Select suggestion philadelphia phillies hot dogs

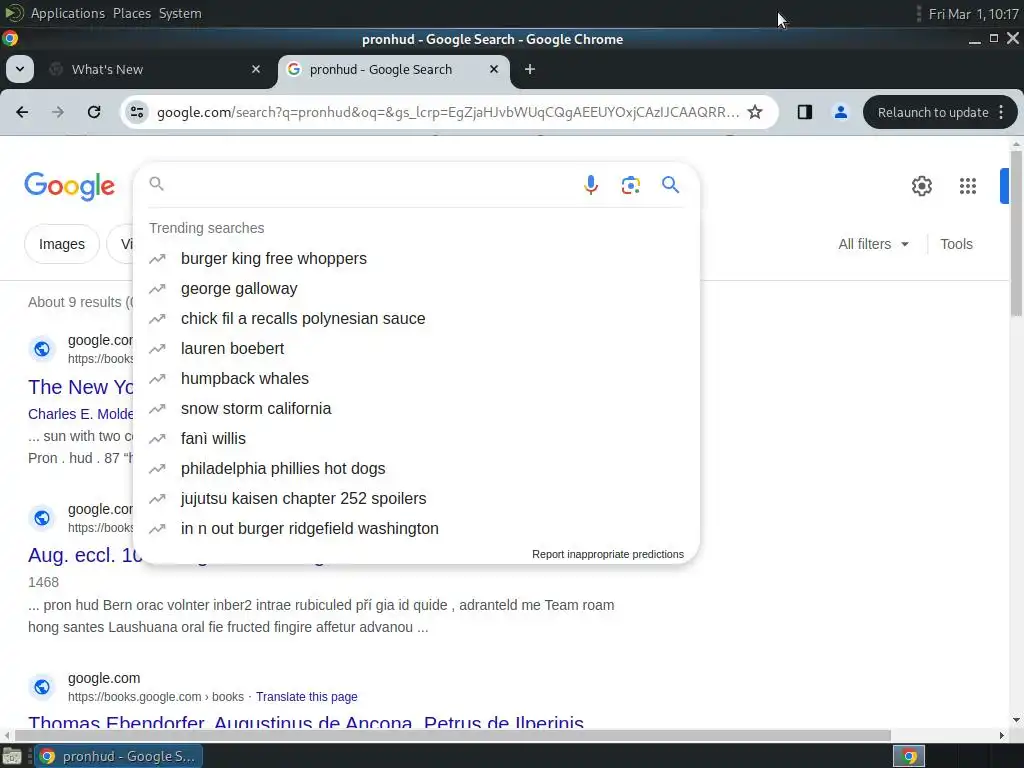point(416,469)
